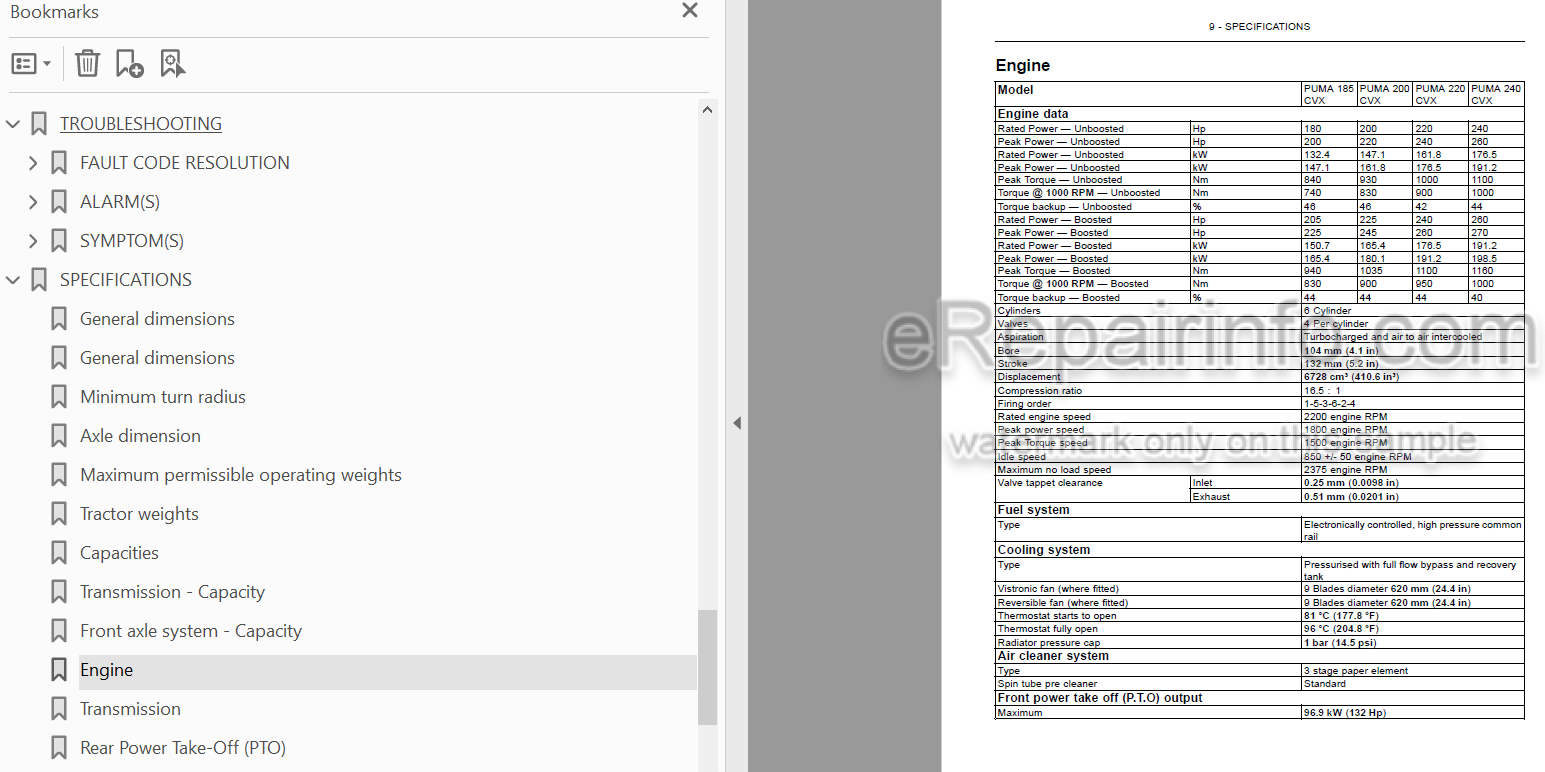Collapse the TROUBLESHOOTING section
1545x772 pixels.
[13, 124]
